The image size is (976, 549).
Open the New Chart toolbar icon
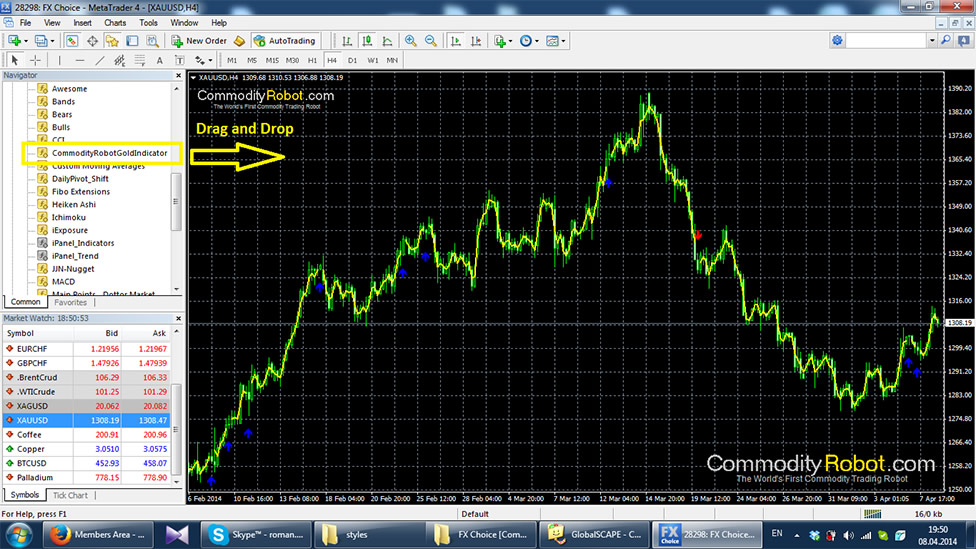click(16, 41)
